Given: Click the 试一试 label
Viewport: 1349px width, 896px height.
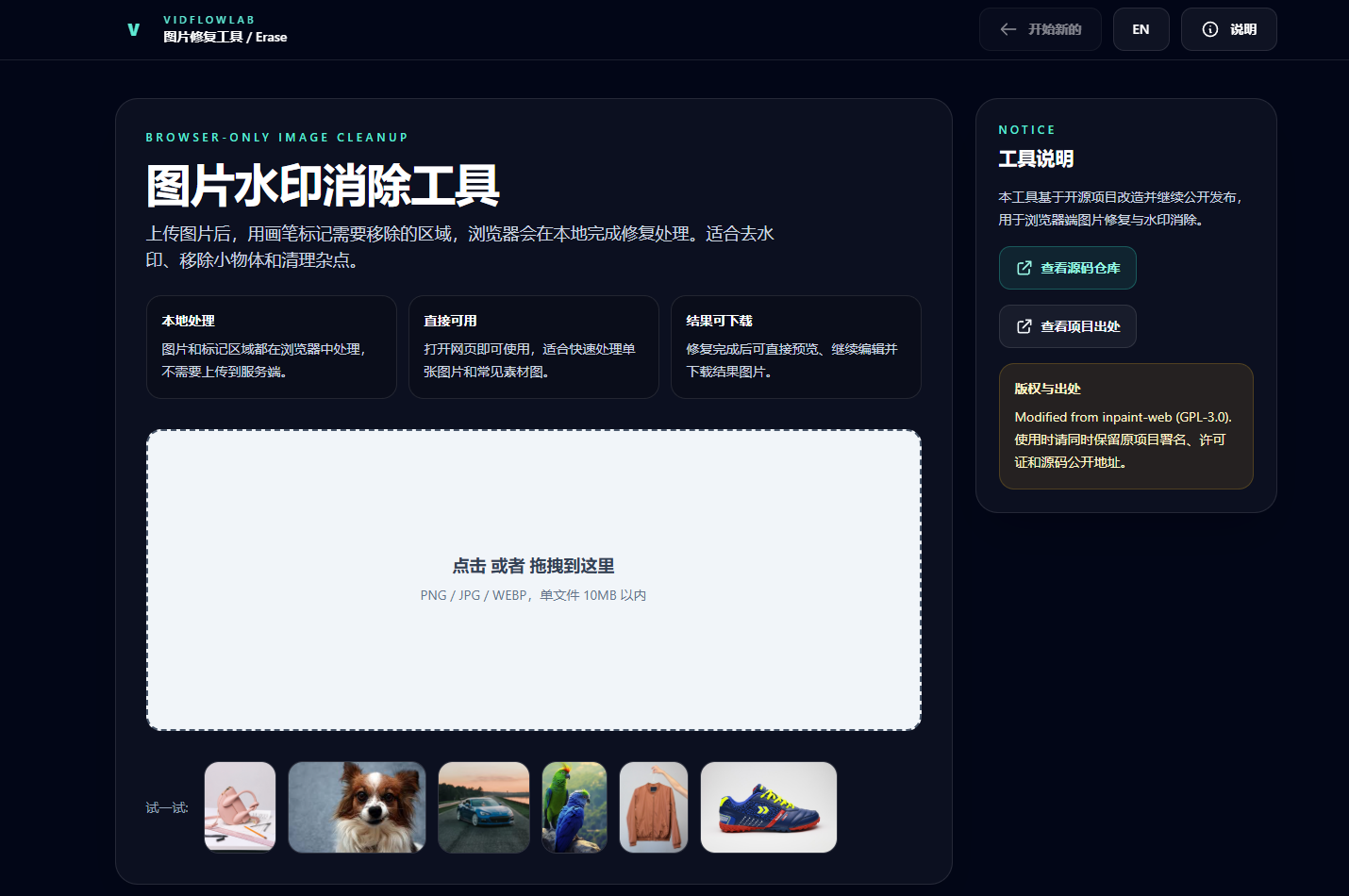Looking at the screenshot, I should 167,807.
